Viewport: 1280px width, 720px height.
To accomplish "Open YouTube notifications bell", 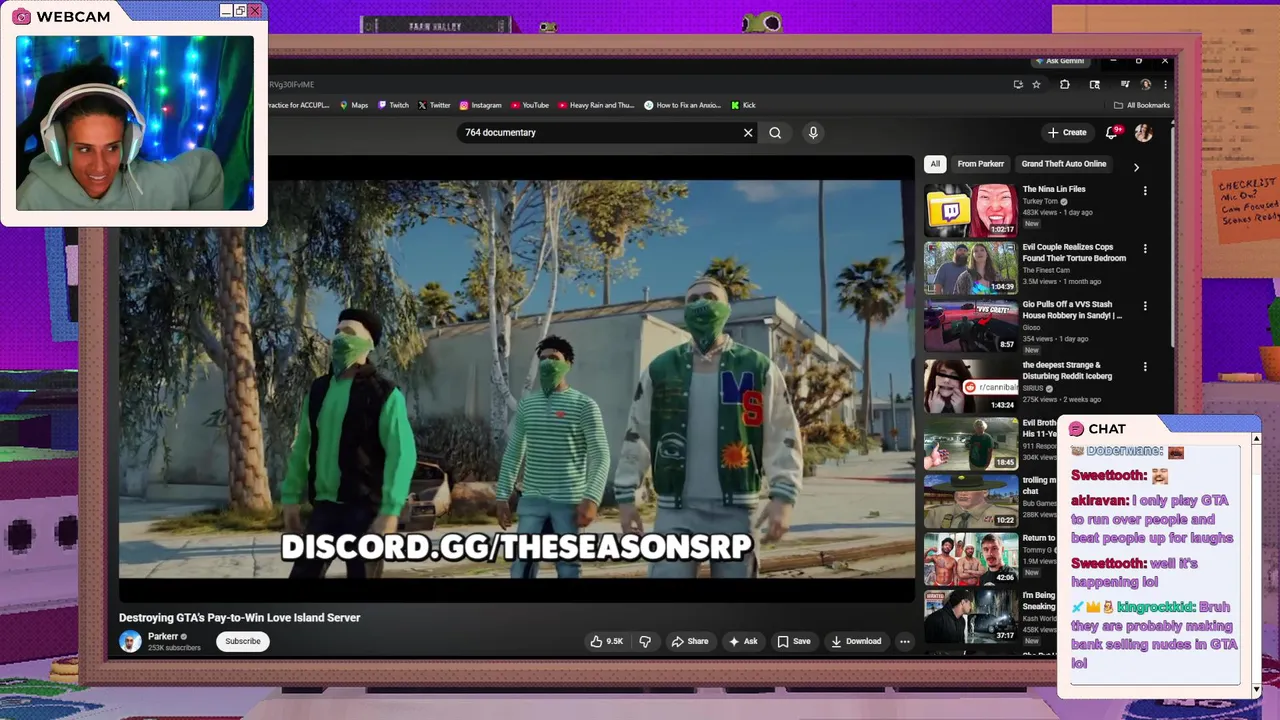I will (x=1112, y=132).
